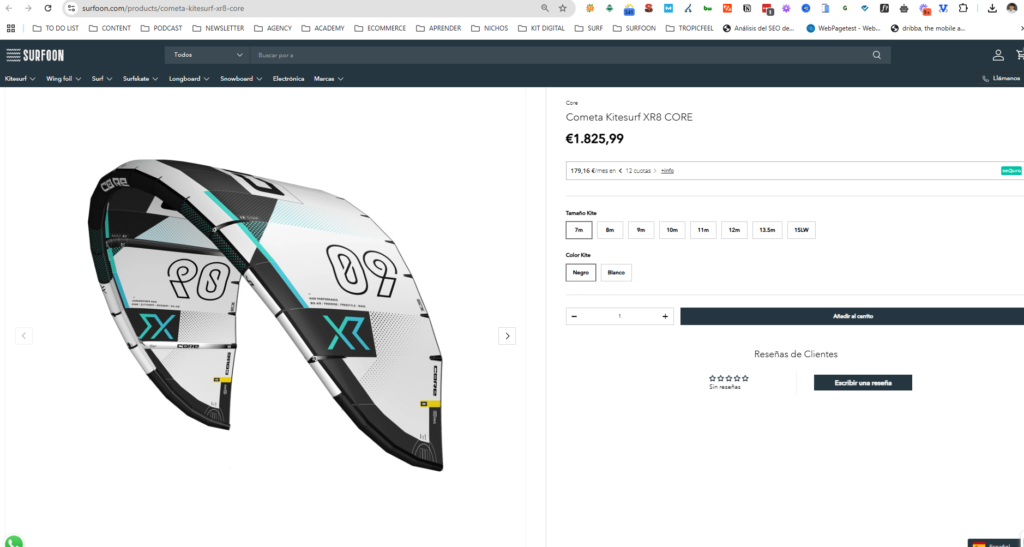Image resolution: width=1024 pixels, height=547 pixels.
Task: Click Escribir una reseña button
Action: [x=862, y=383]
